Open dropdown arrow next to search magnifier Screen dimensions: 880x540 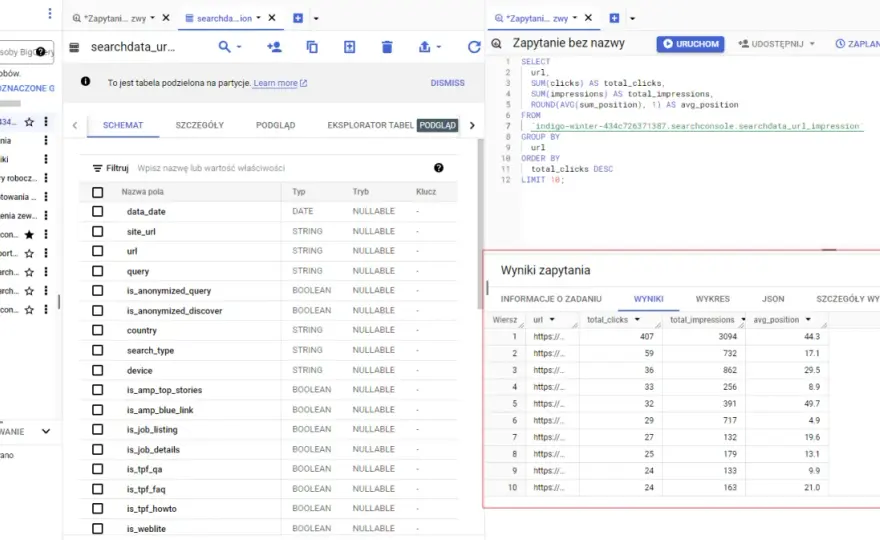(239, 47)
